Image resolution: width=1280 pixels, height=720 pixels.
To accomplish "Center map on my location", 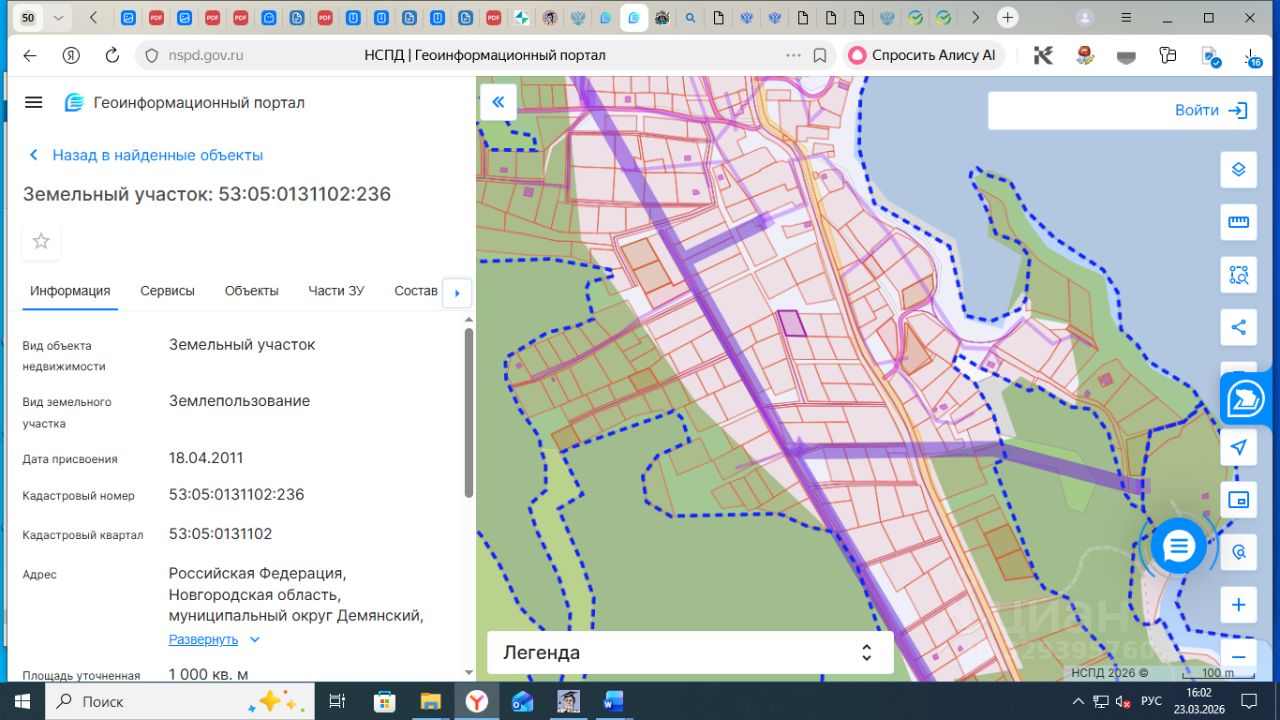I will click(1238, 447).
